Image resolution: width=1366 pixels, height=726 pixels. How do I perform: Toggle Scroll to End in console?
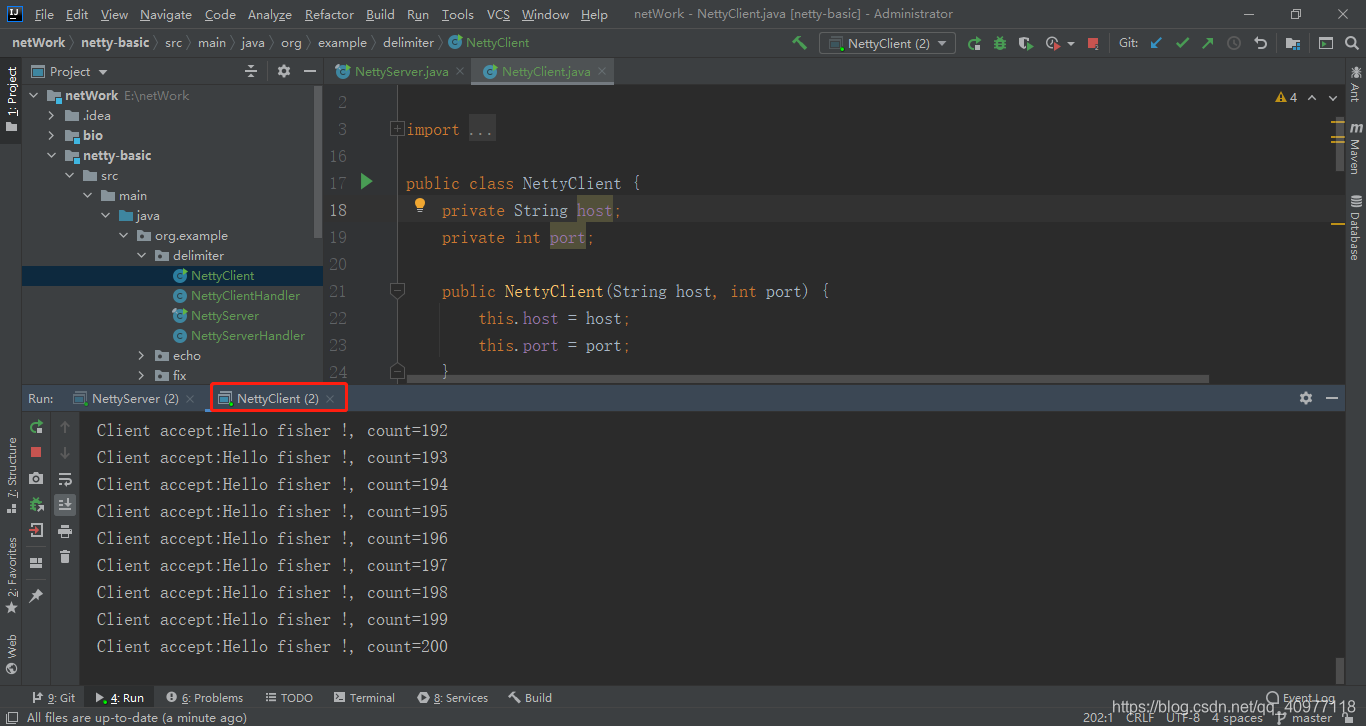click(x=65, y=505)
